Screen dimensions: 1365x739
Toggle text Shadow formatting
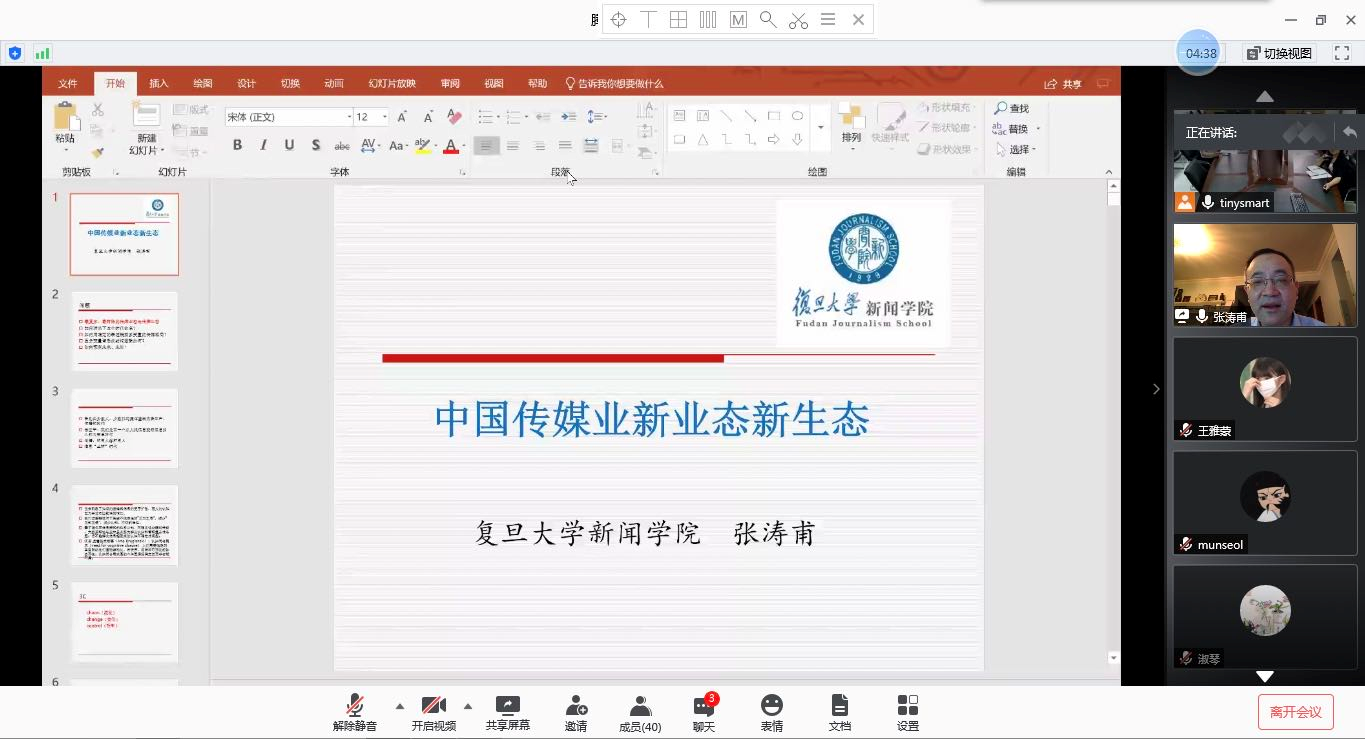pos(316,146)
